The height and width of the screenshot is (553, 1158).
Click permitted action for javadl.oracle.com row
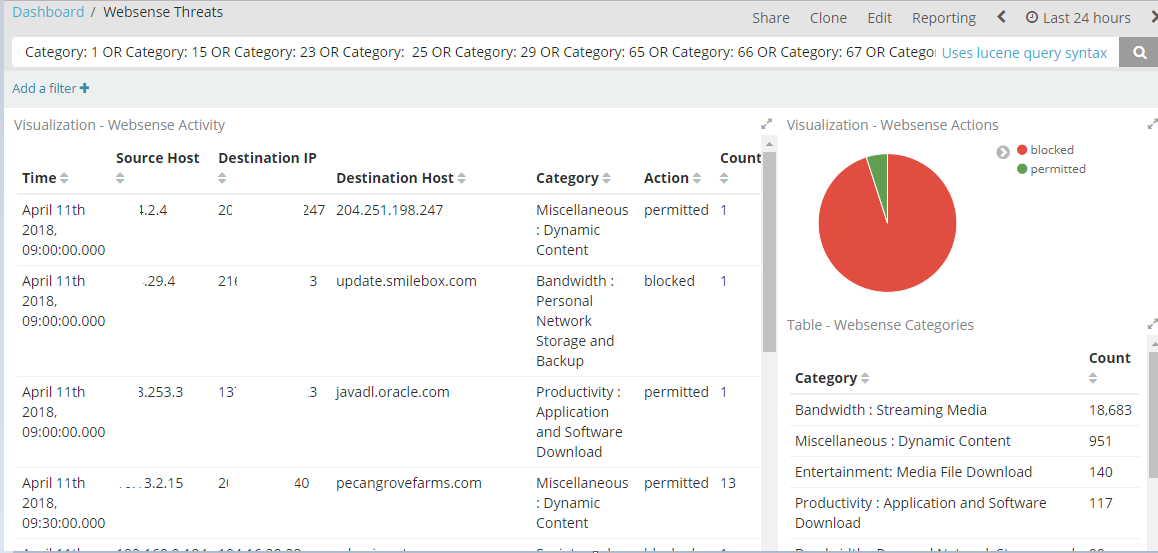coord(676,392)
